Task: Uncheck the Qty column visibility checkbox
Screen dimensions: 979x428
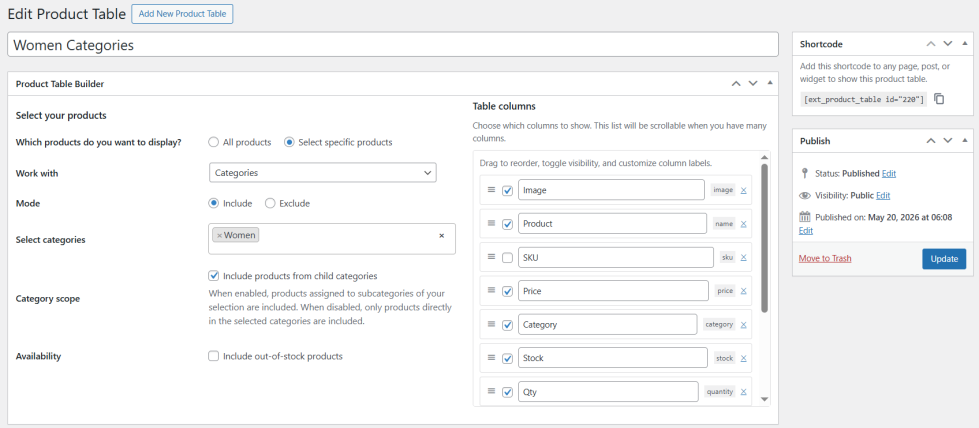Action: [x=508, y=392]
